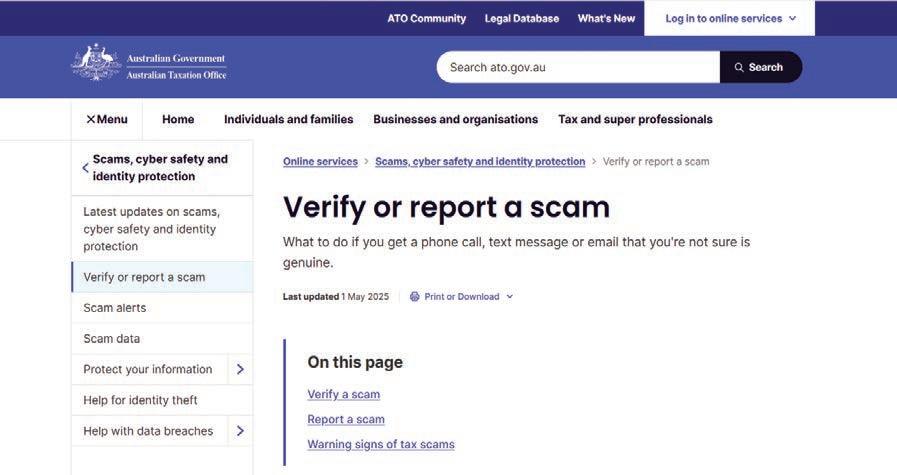Open Businesses and organisations menu
Screen dimensions: 897x475
click(x=455, y=119)
